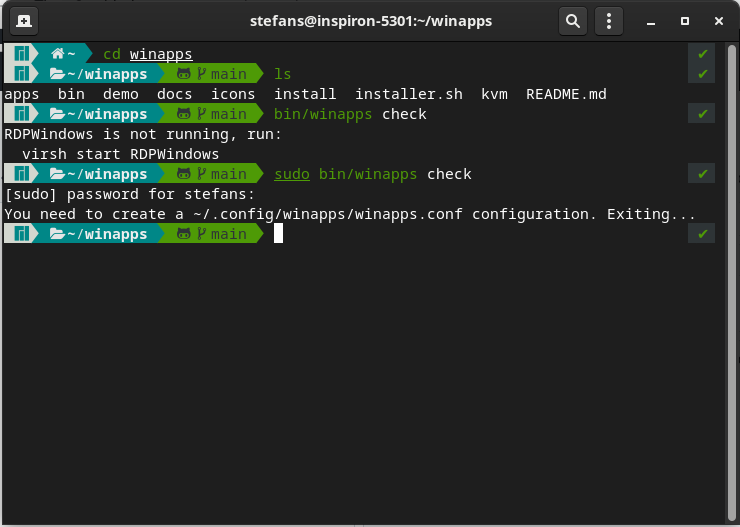The width and height of the screenshot is (740, 527).
Task: Click the git branch icon on the last prompt
Action: 202,234
